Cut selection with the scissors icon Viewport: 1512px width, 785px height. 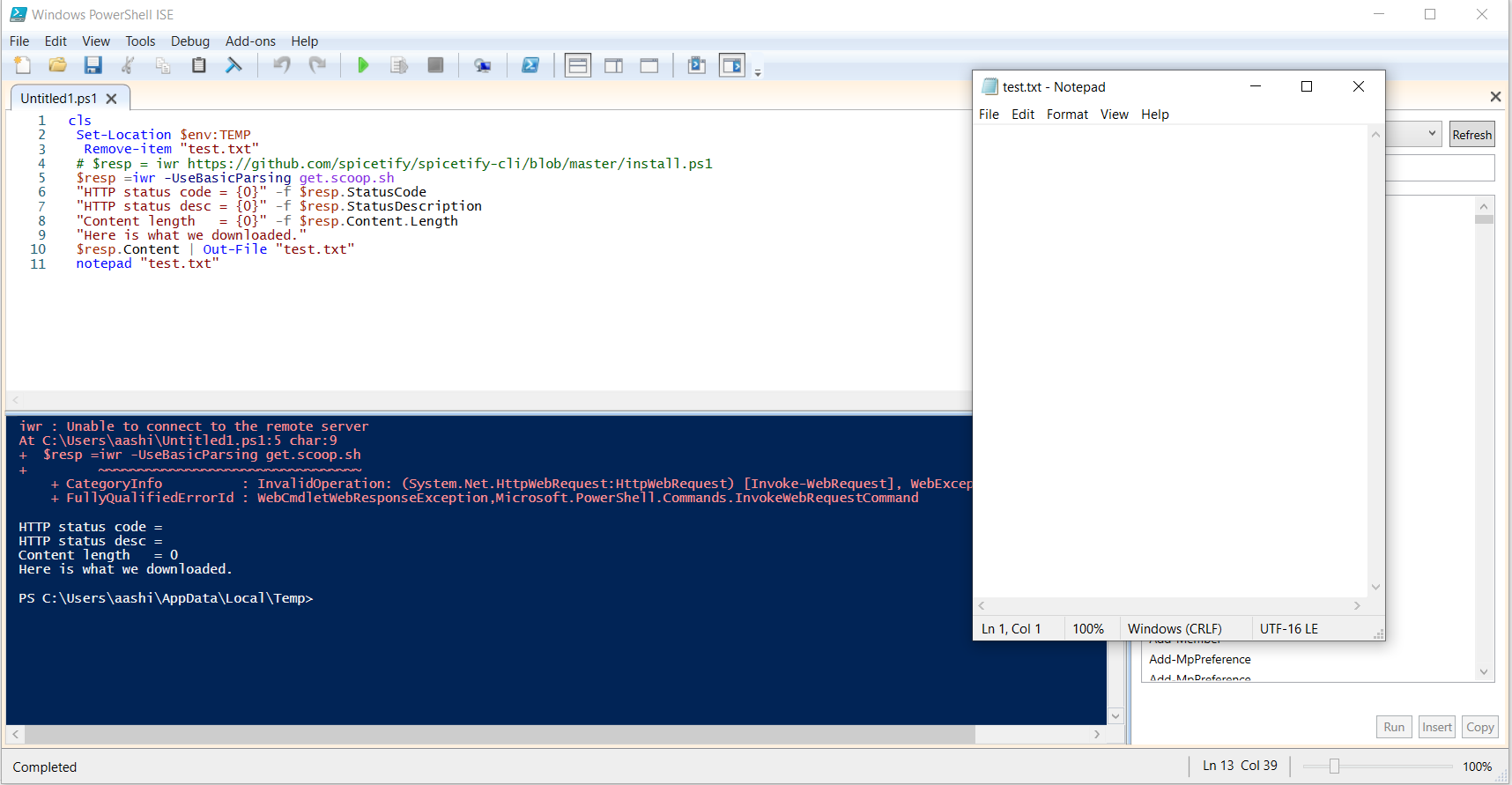[129, 65]
